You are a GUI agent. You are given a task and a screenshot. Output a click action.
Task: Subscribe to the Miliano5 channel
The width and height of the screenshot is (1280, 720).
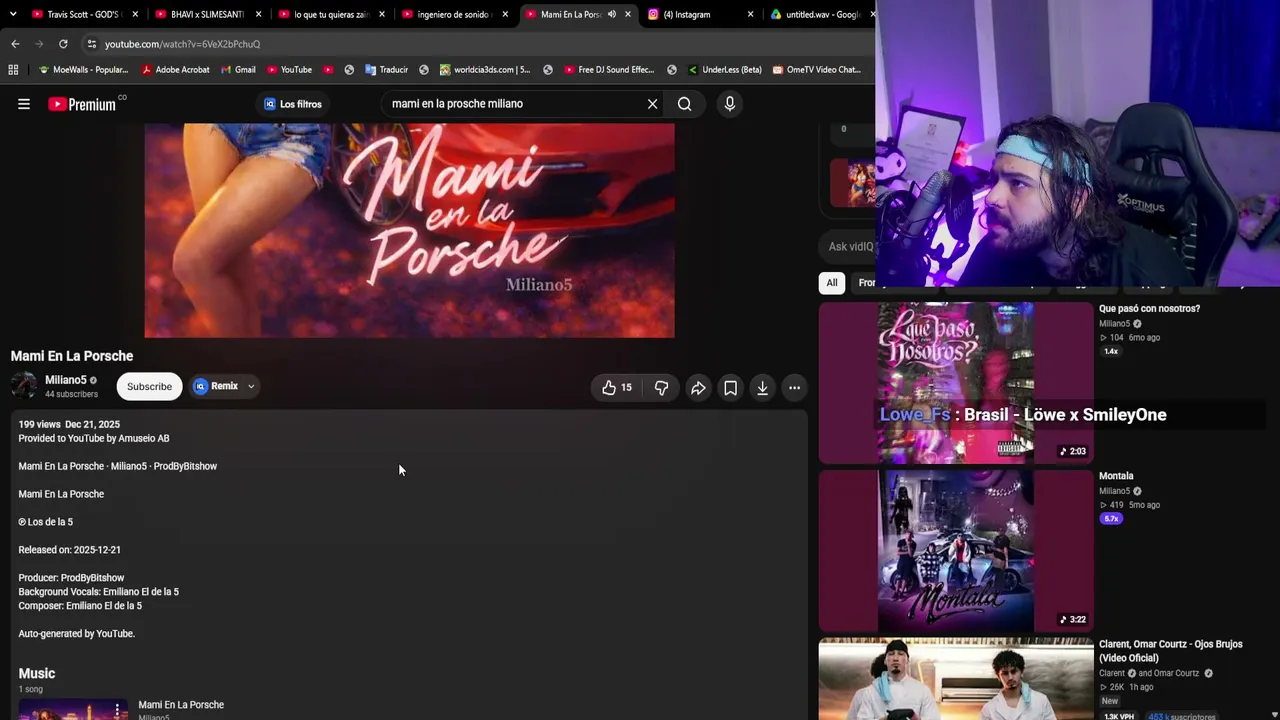(x=149, y=387)
